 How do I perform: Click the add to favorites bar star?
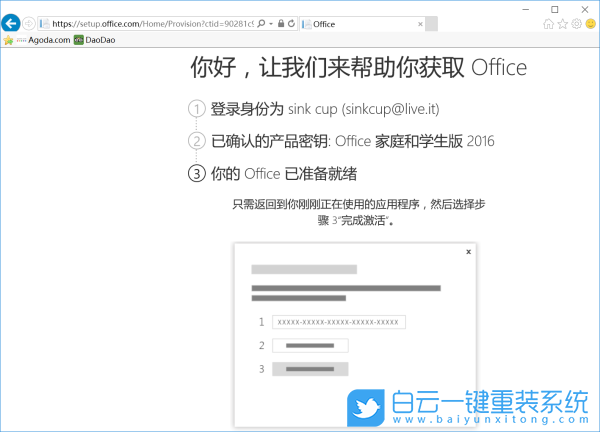coord(8,40)
